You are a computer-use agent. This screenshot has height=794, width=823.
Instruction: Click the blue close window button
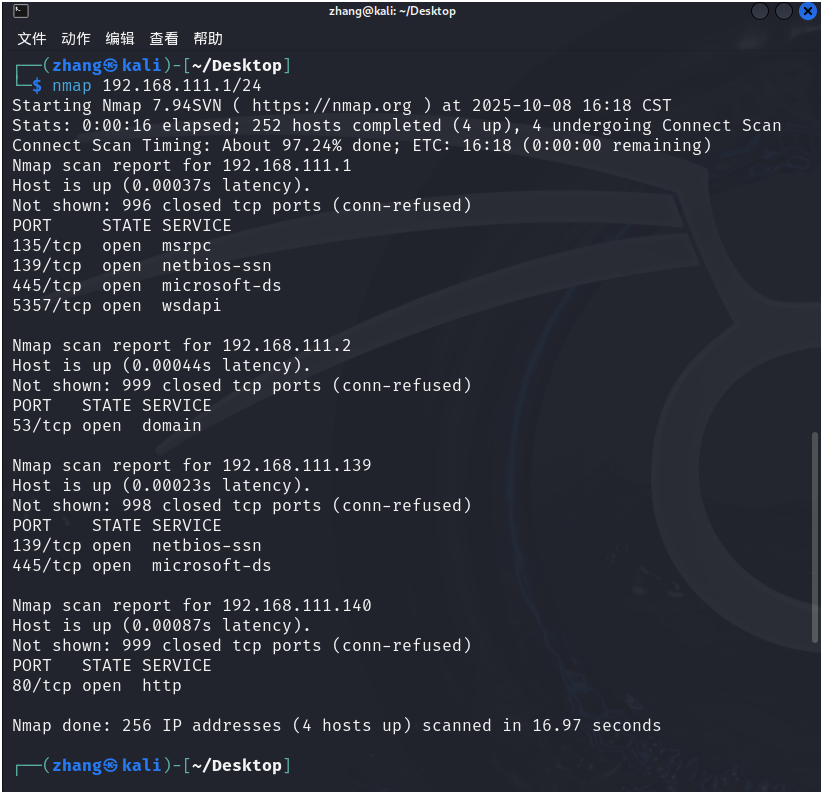click(x=808, y=11)
